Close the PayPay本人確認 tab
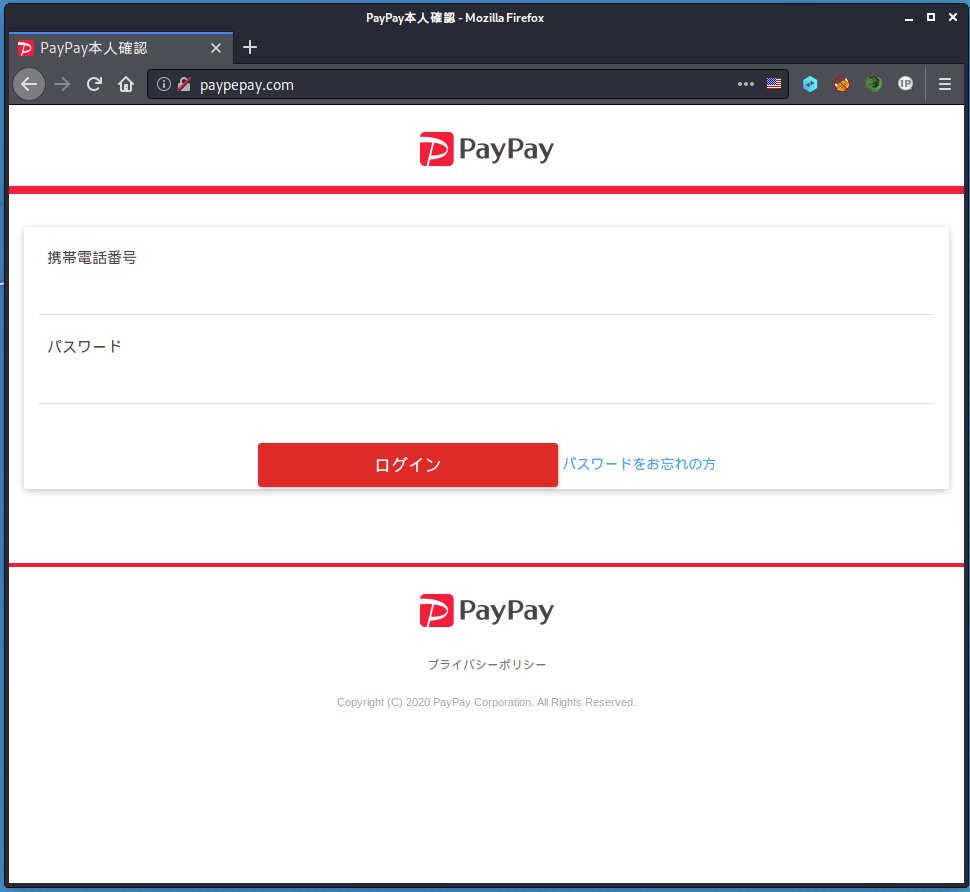 coord(216,48)
